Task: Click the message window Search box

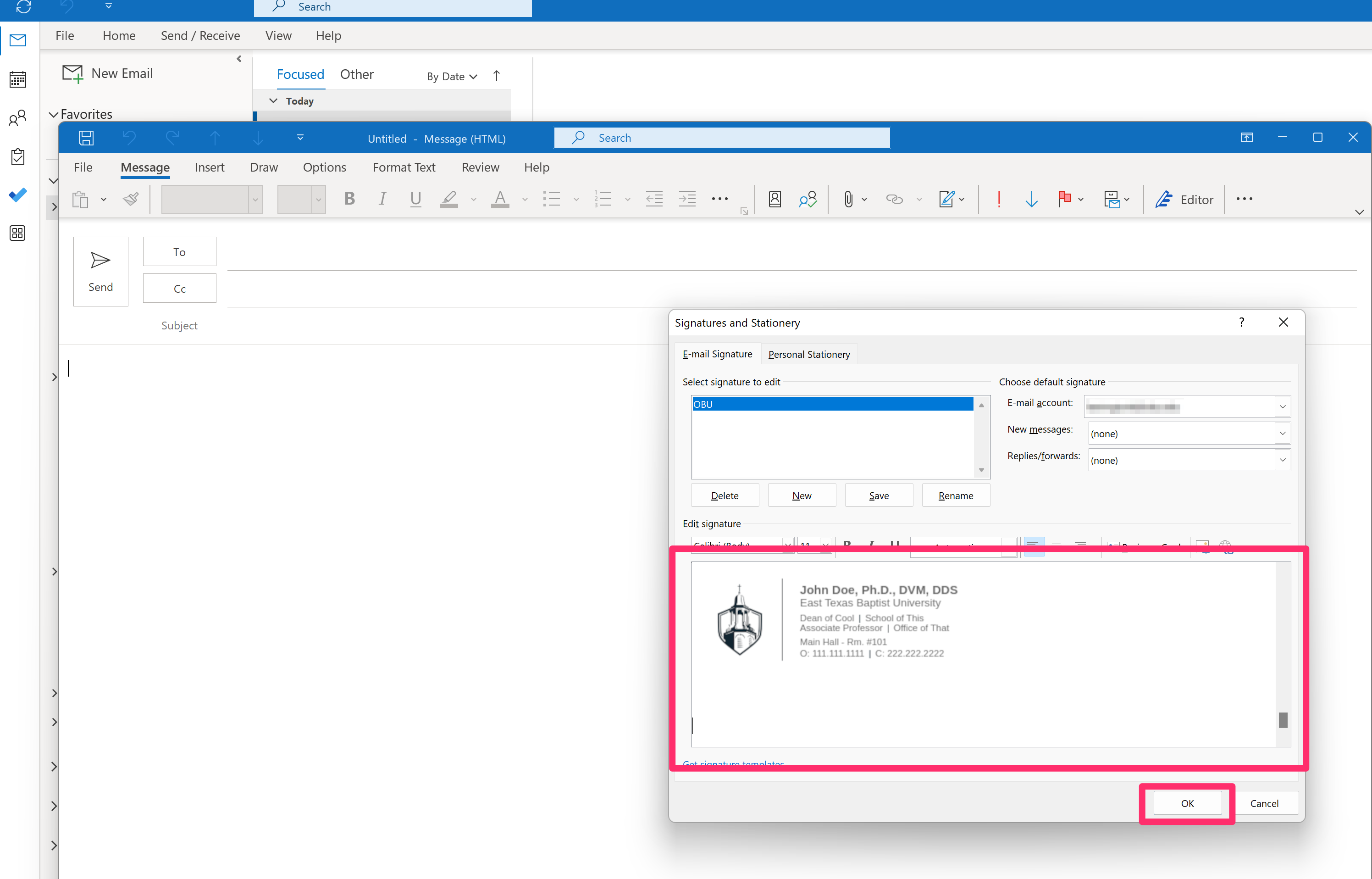Action: [722, 138]
